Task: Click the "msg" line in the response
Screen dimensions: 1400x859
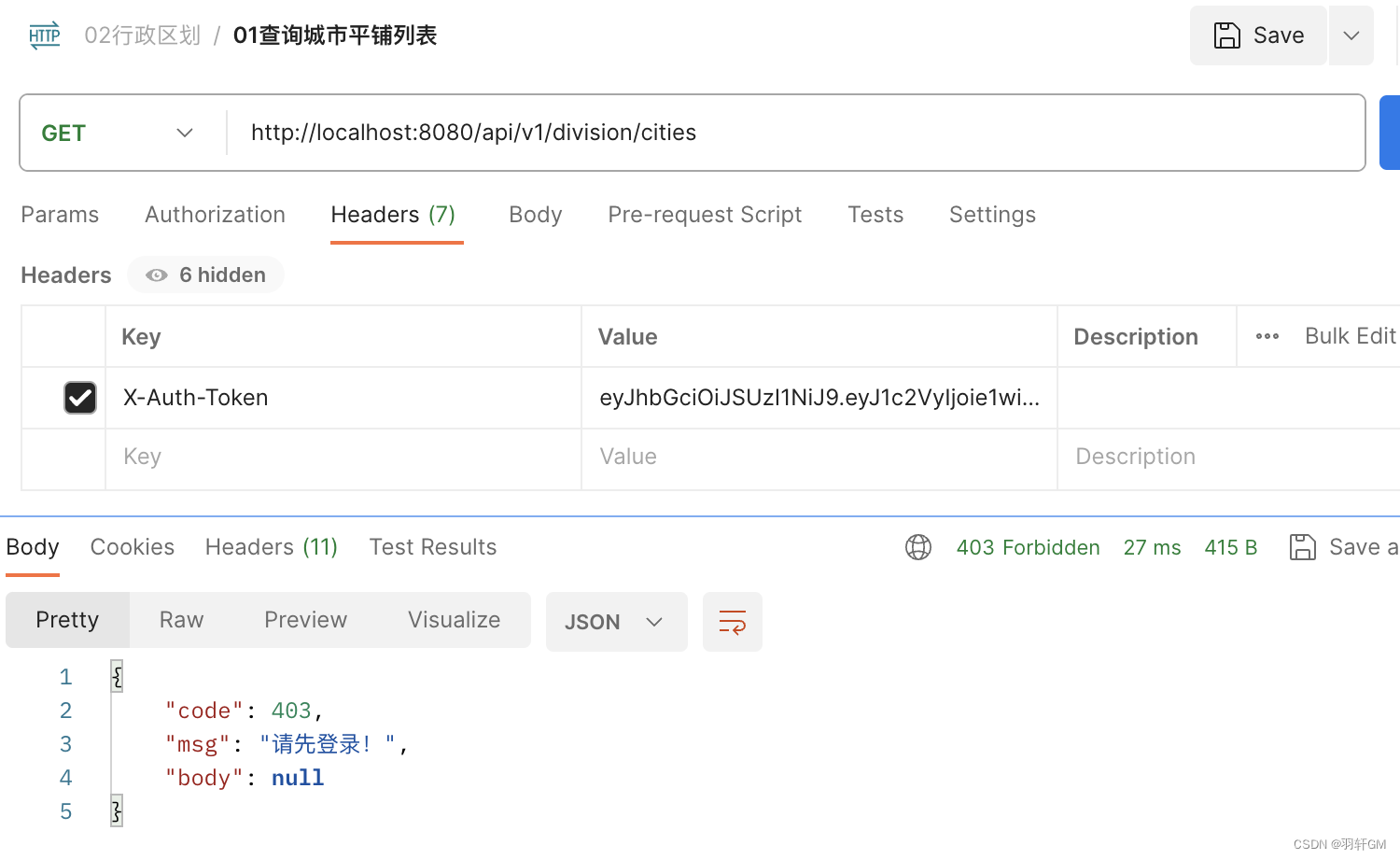Action: click(287, 744)
